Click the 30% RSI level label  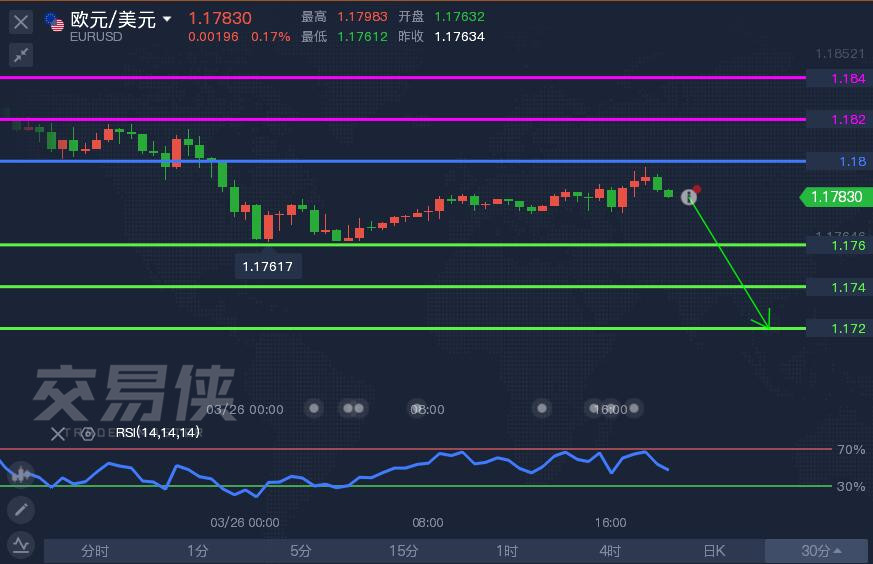[x=851, y=487]
